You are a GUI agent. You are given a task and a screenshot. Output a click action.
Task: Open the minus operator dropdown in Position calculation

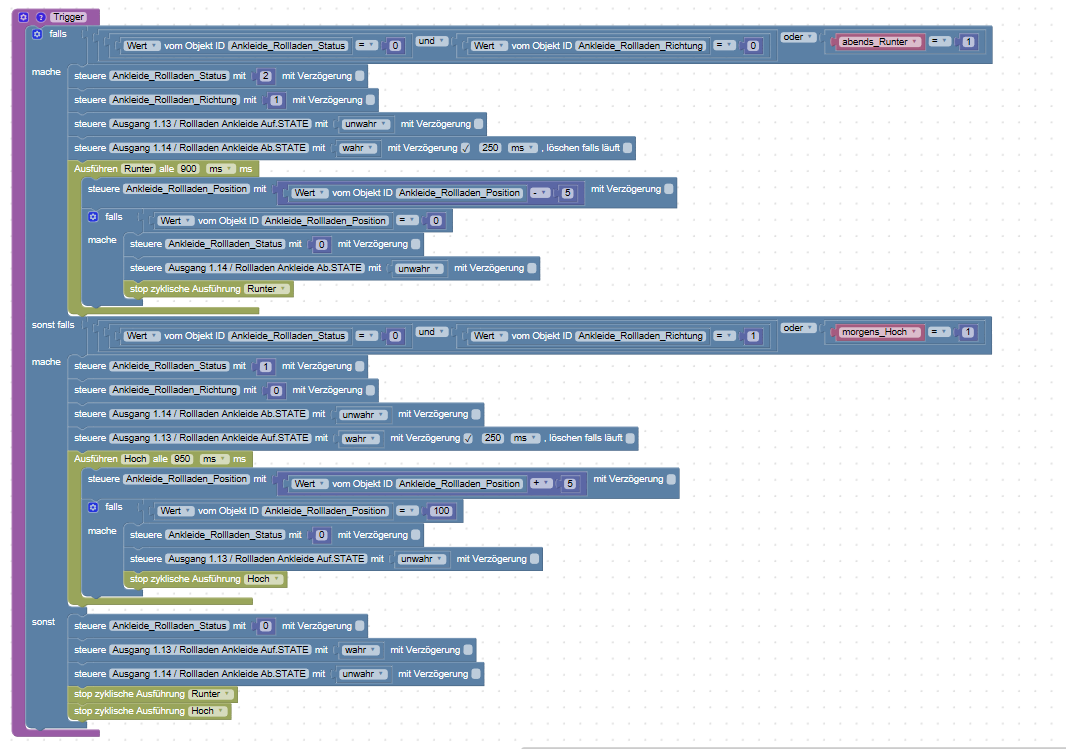(x=541, y=193)
